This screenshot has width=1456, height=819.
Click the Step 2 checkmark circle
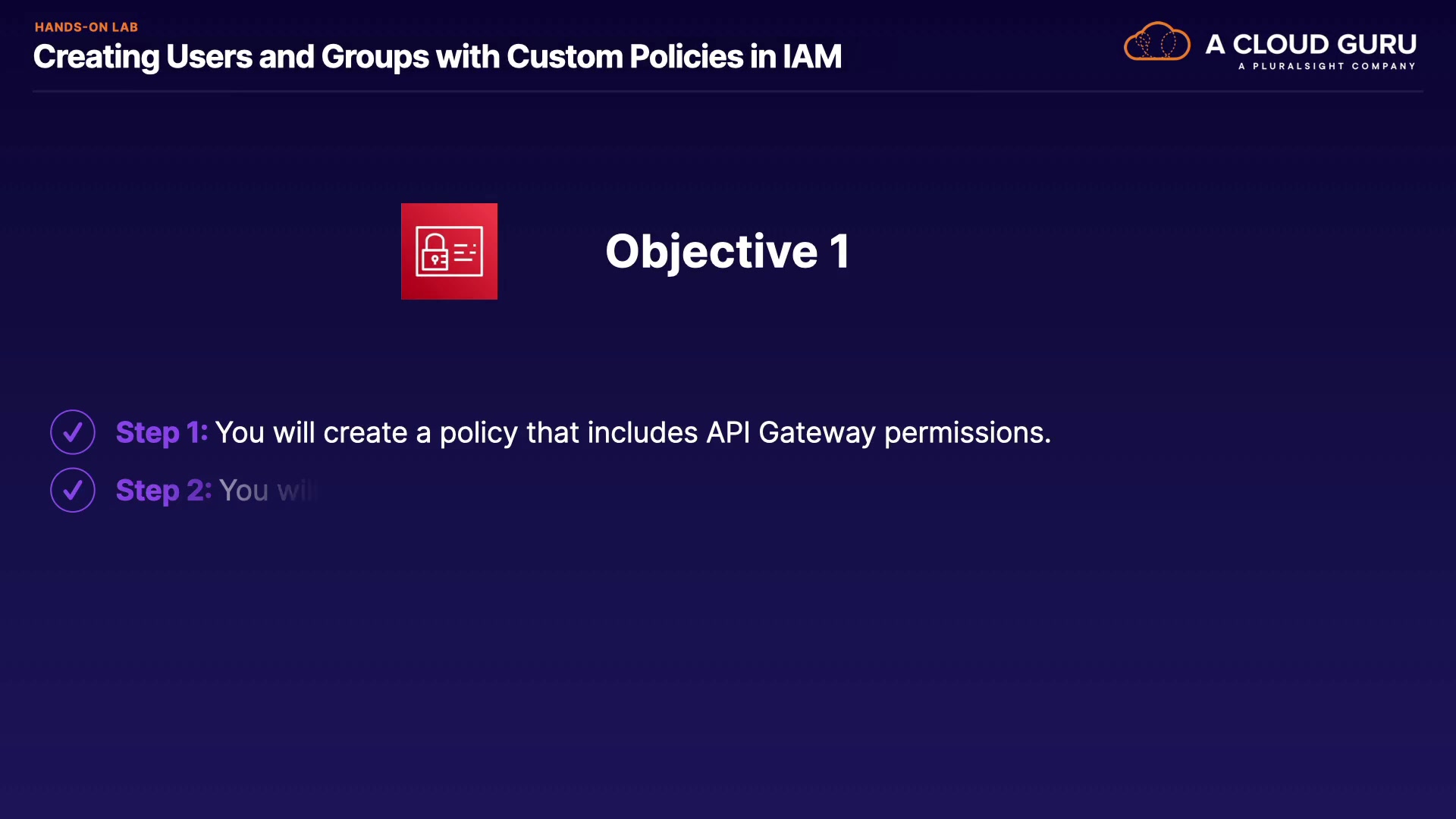73,491
